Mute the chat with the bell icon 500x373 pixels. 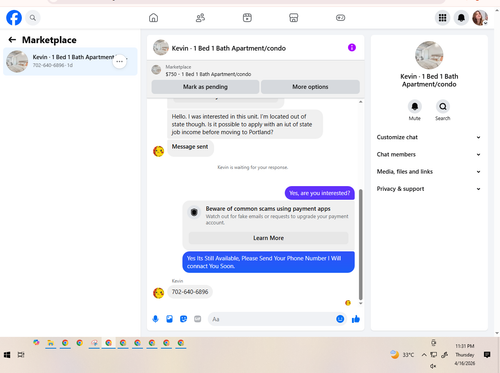[x=415, y=107]
